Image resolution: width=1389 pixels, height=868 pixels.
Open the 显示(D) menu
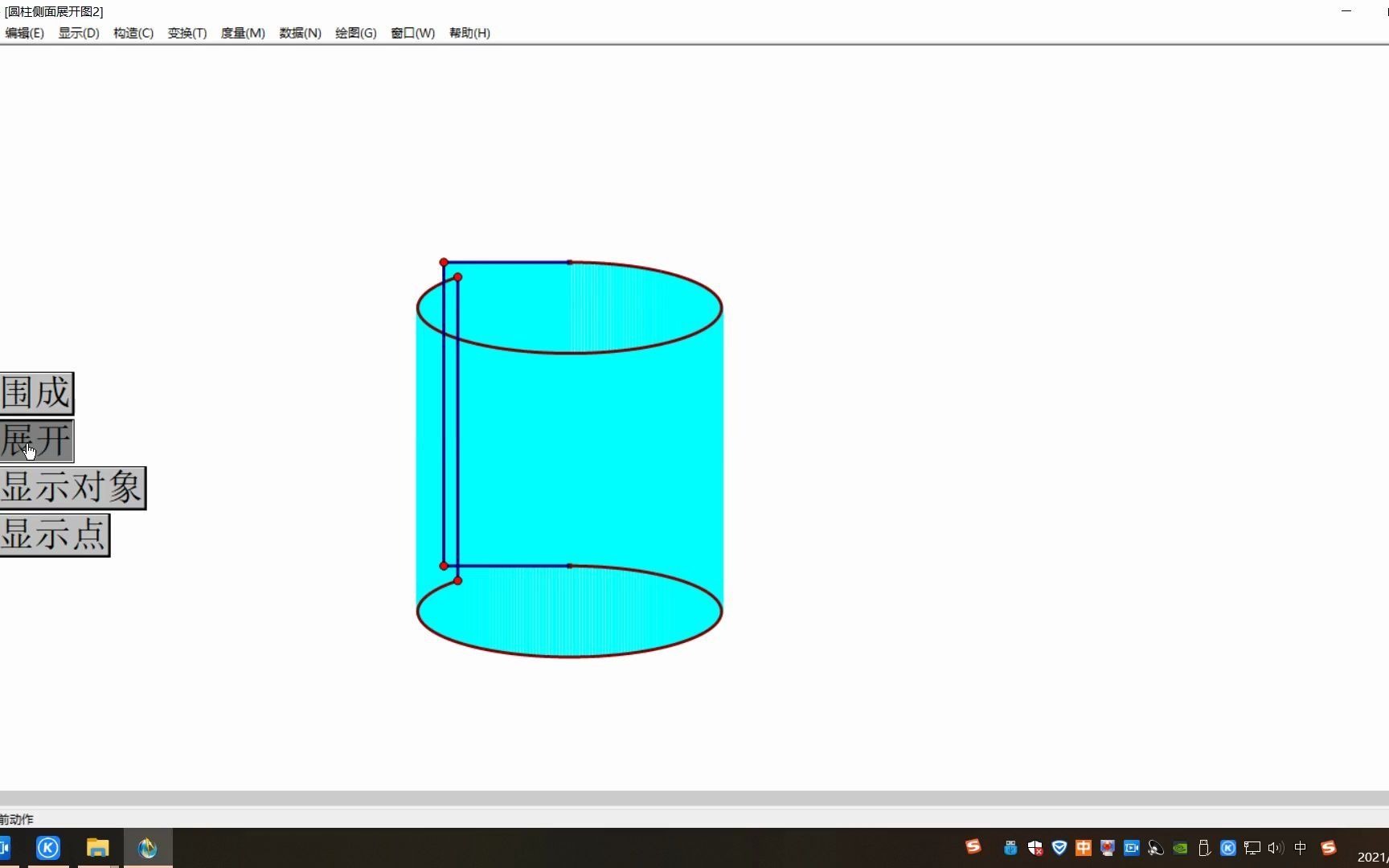click(79, 33)
